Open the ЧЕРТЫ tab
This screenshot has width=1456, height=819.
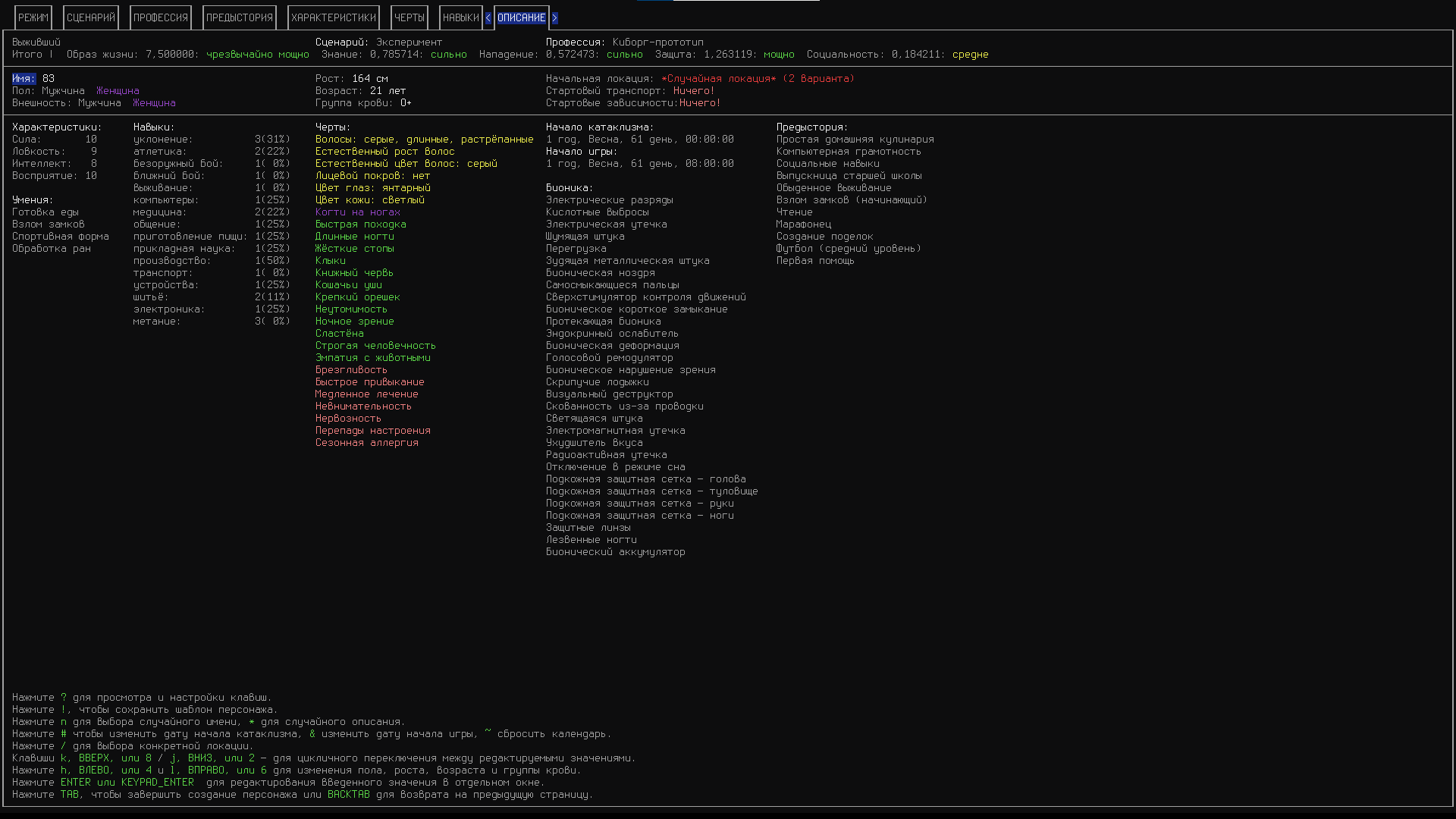(x=409, y=17)
